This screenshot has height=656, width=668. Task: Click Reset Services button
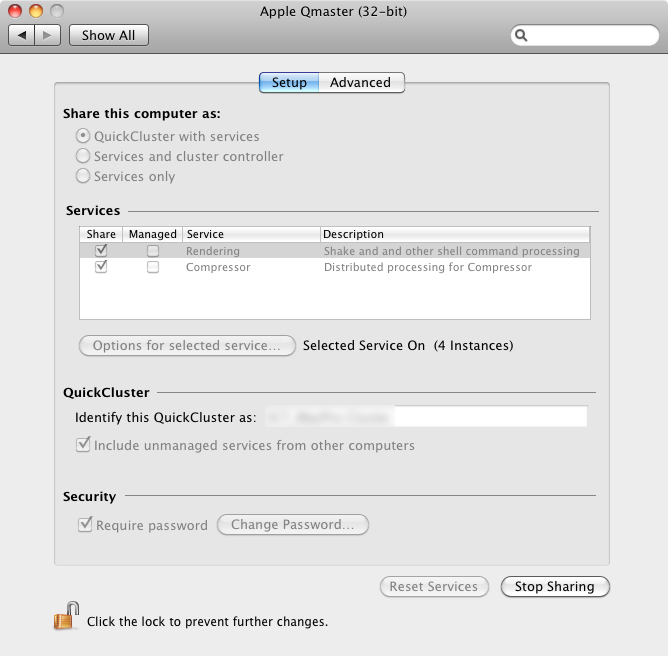point(434,587)
